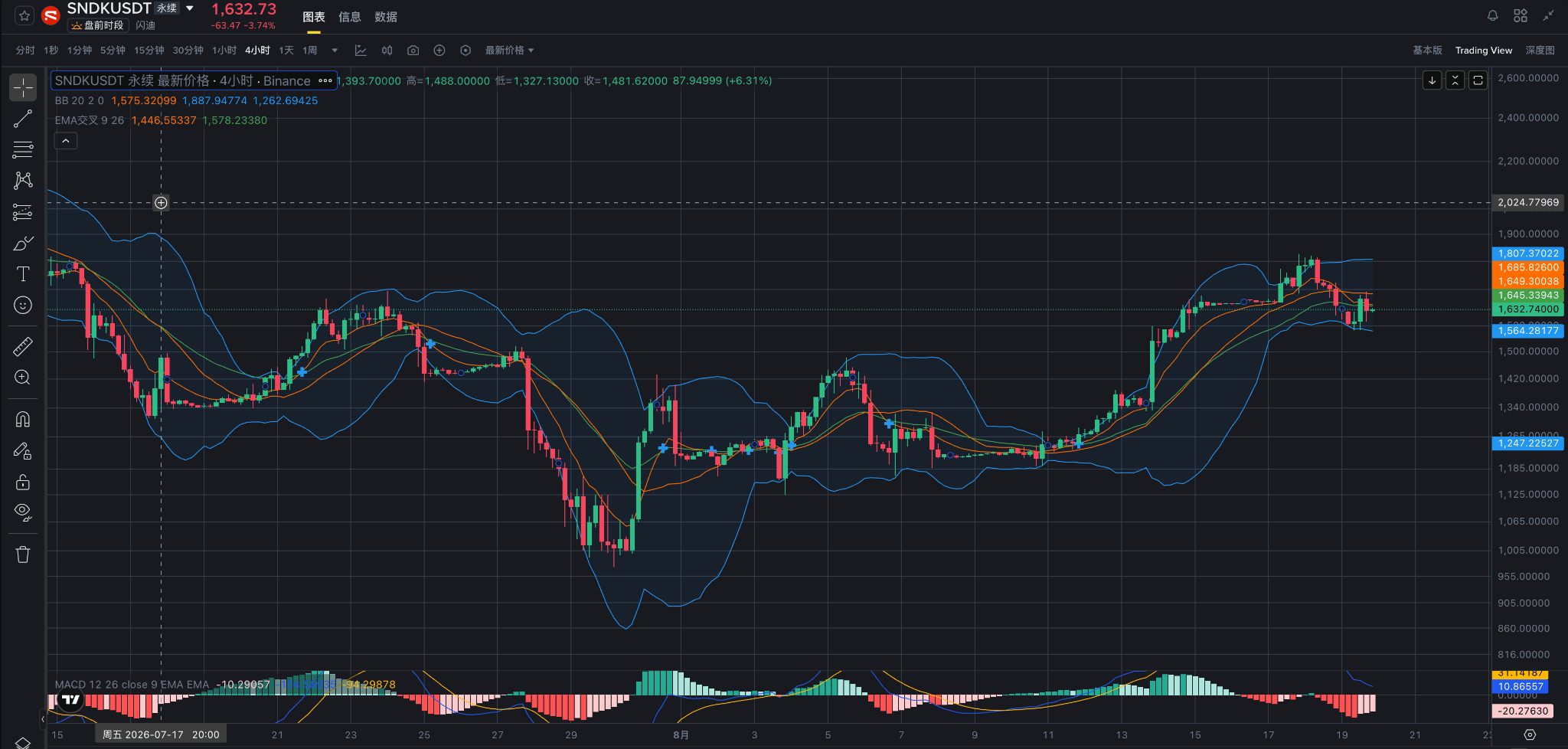The height and width of the screenshot is (749, 1568).
Task: Select the text annotation tool
Action: (23, 274)
